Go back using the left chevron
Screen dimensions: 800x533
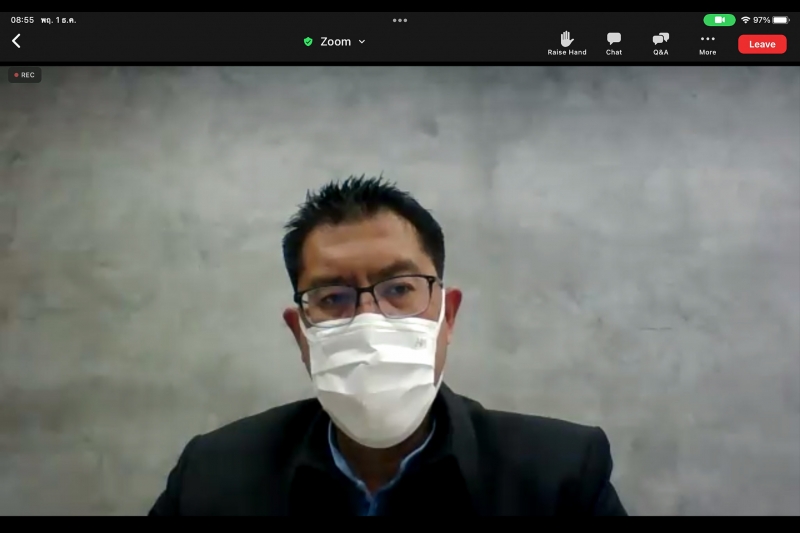click(16, 41)
